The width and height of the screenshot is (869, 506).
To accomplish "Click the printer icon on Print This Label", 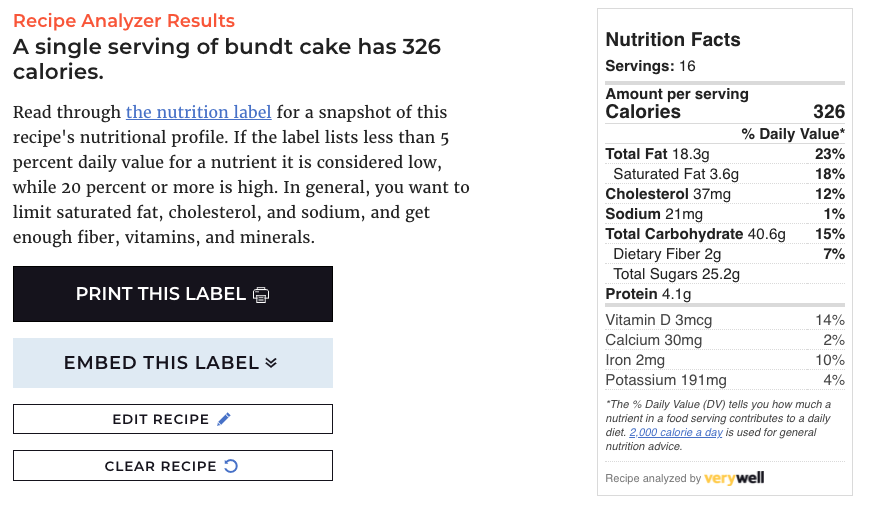I will pyautogui.click(x=261, y=295).
